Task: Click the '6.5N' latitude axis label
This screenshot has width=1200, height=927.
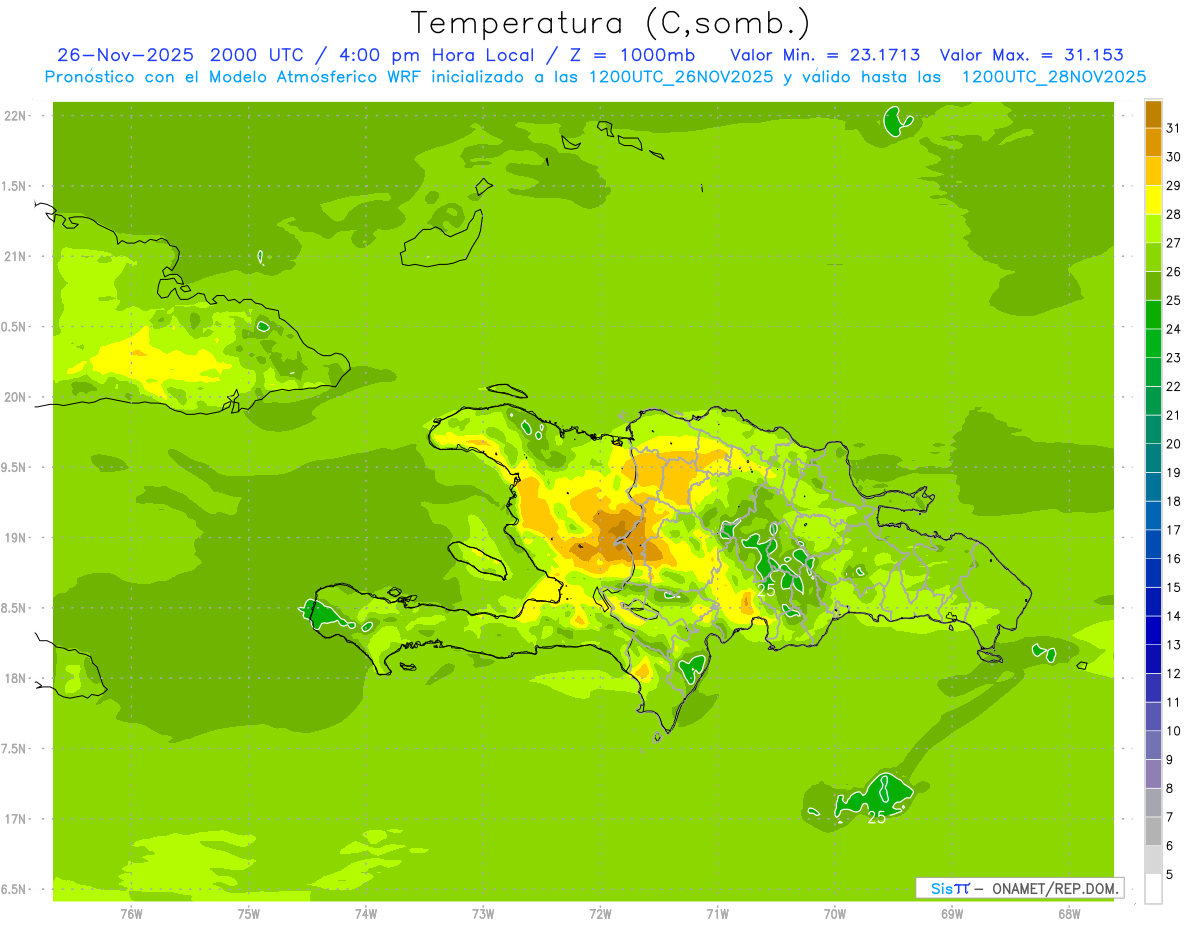Action: point(15,889)
